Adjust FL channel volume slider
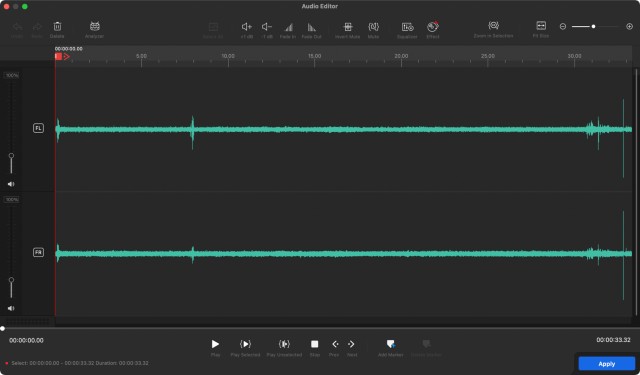 click(x=11, y=155)
